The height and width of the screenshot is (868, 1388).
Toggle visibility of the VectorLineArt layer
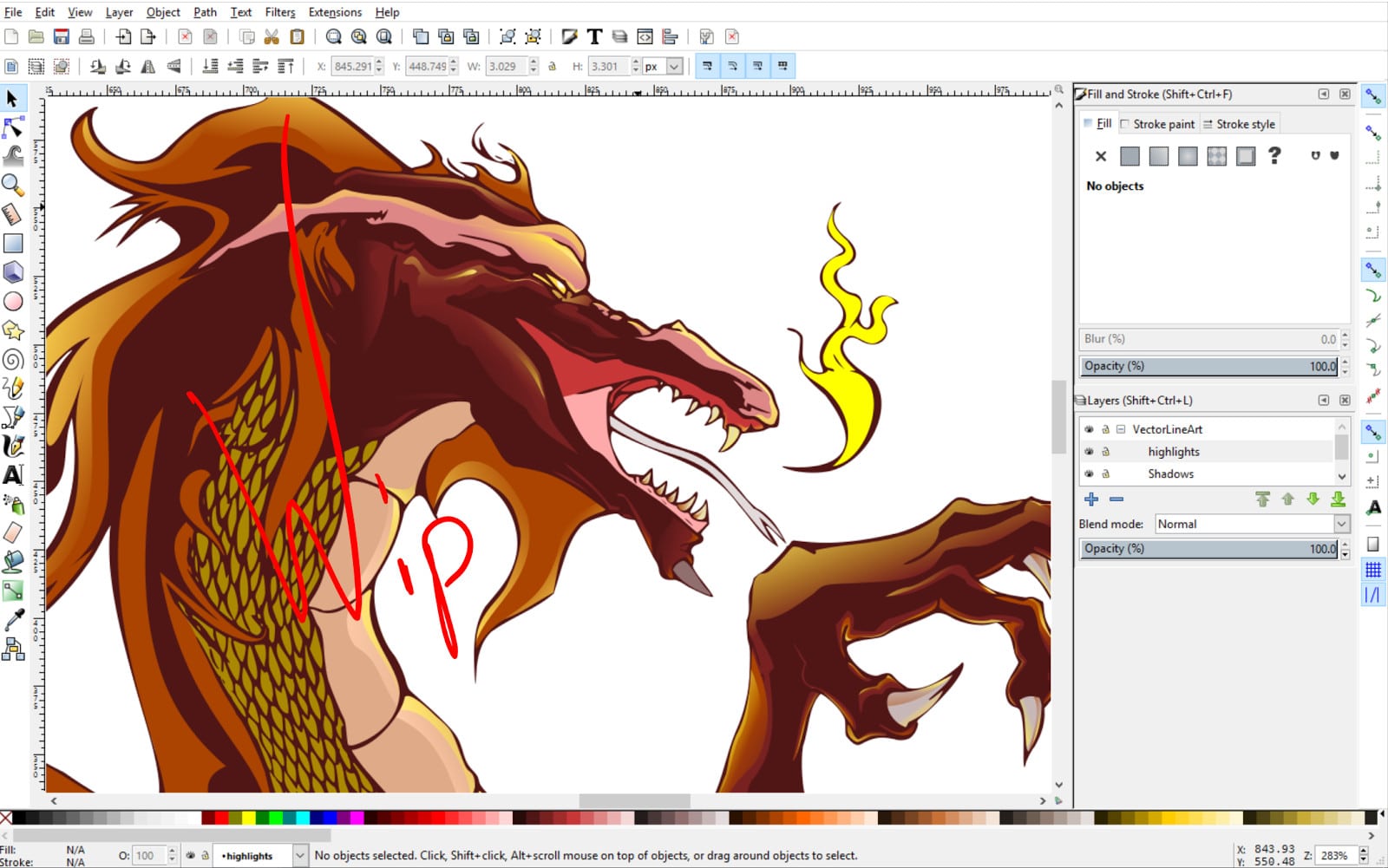(1089, 428)
